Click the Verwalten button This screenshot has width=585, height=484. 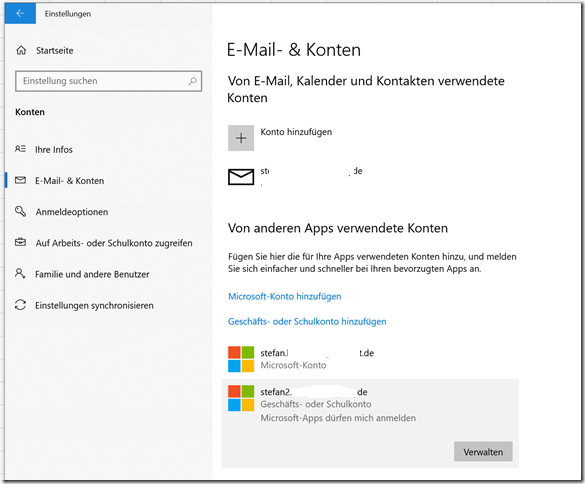click(x=483, y=452)
